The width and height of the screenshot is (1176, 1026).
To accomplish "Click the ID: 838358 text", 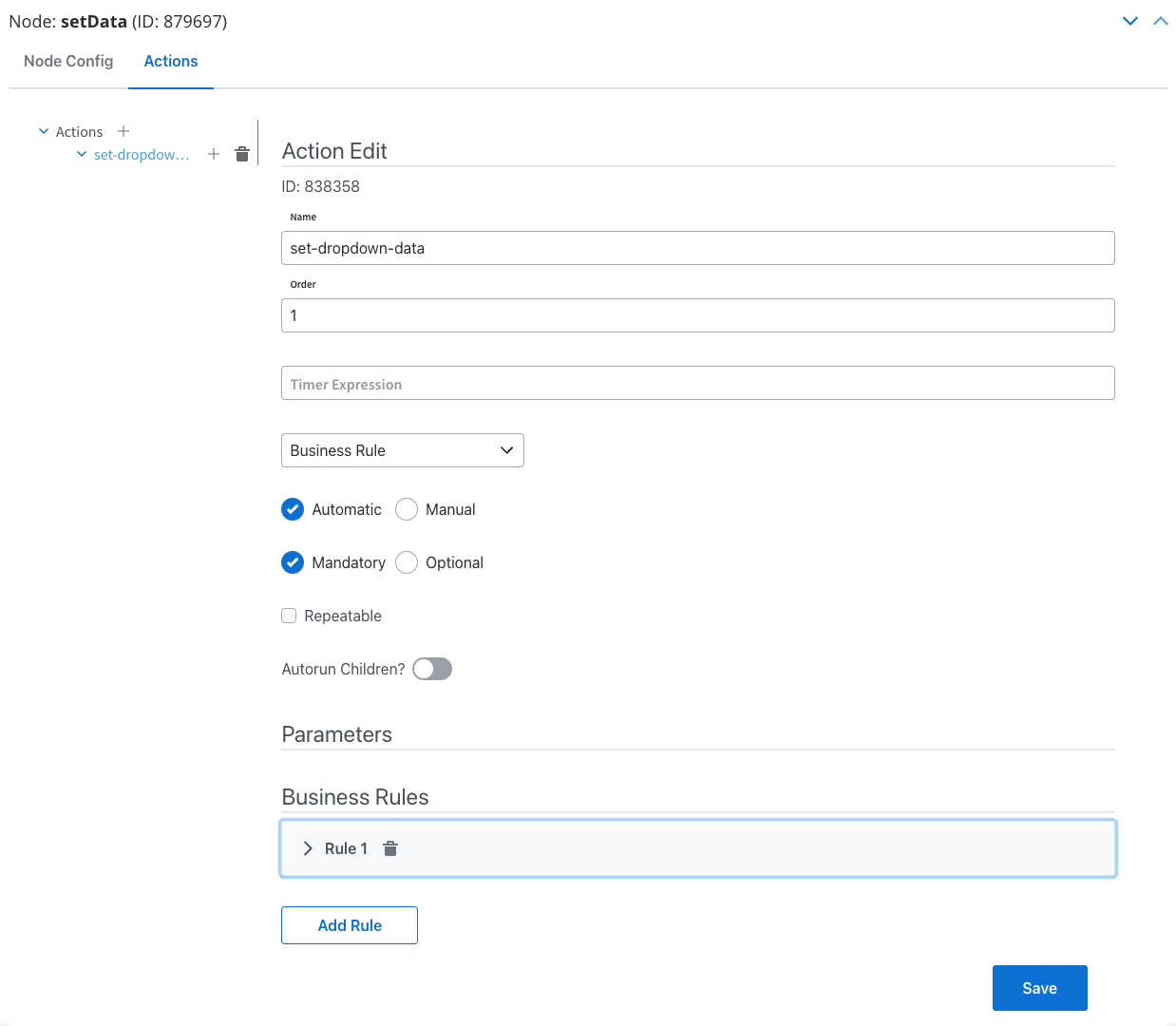I will click(321, 186).
